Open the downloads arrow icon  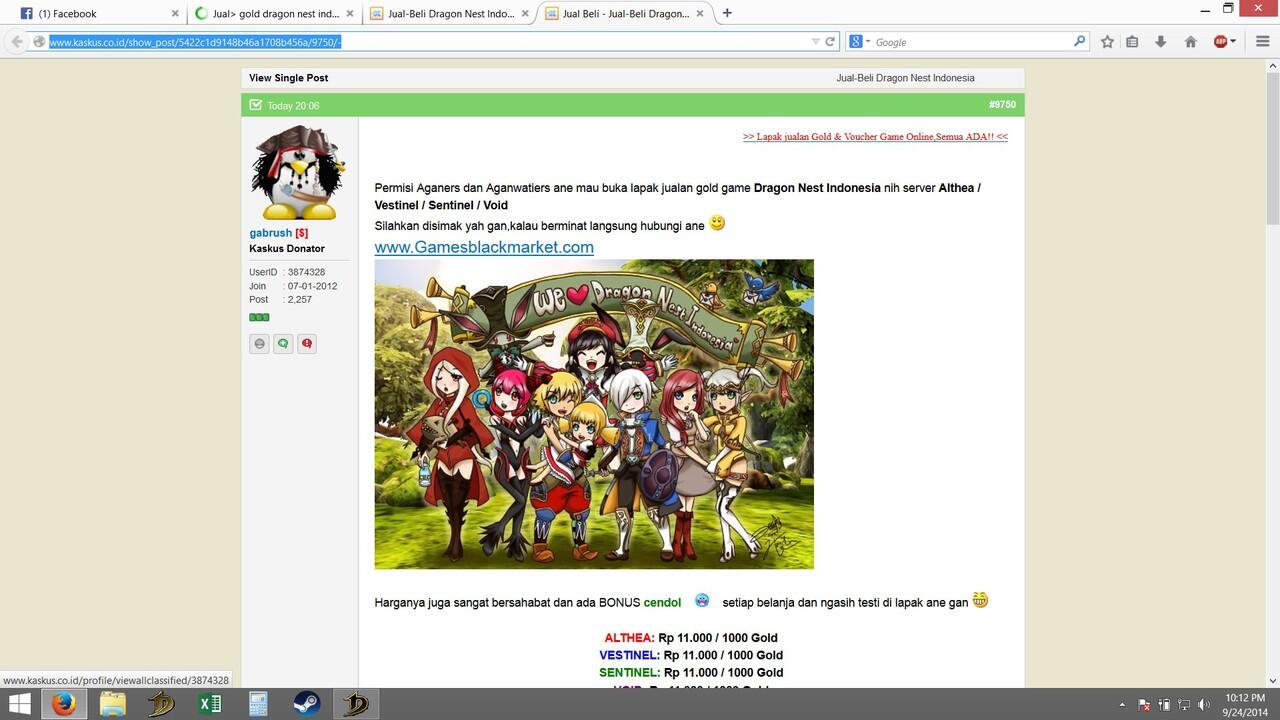coord(1160,42)
